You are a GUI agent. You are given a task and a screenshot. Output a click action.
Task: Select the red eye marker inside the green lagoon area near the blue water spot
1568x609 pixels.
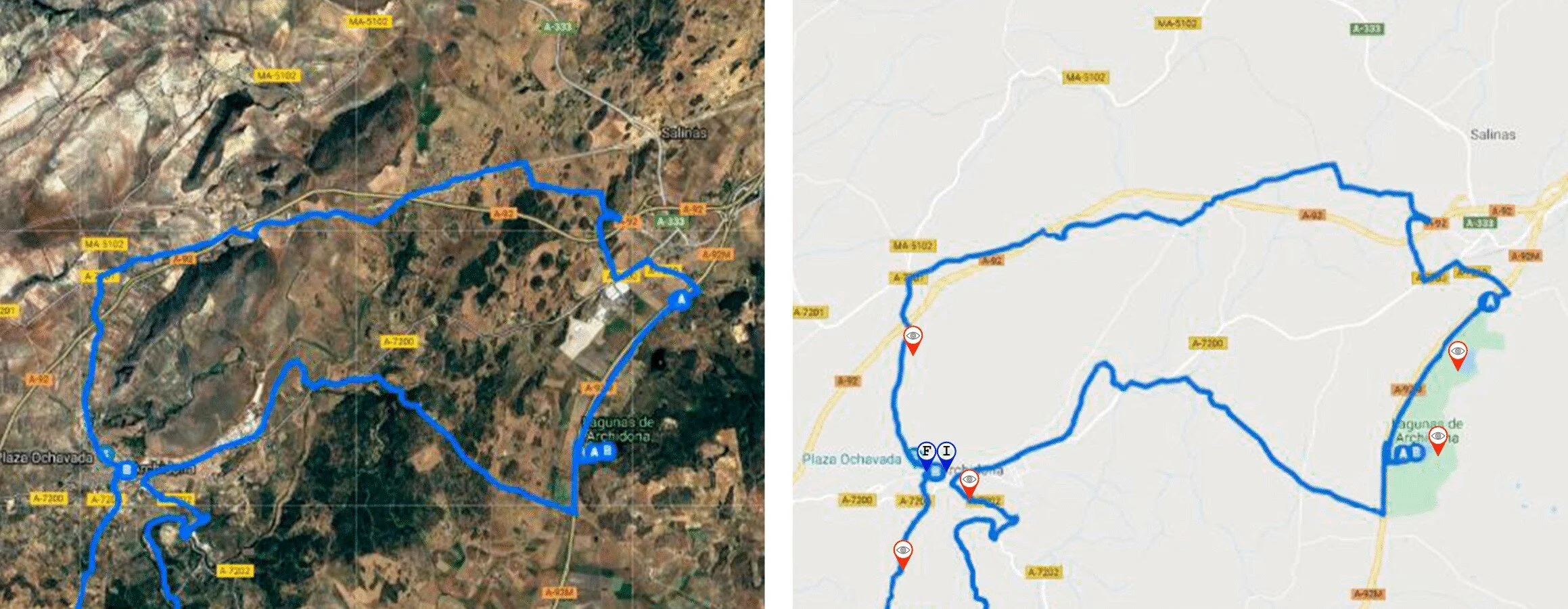1457,355
